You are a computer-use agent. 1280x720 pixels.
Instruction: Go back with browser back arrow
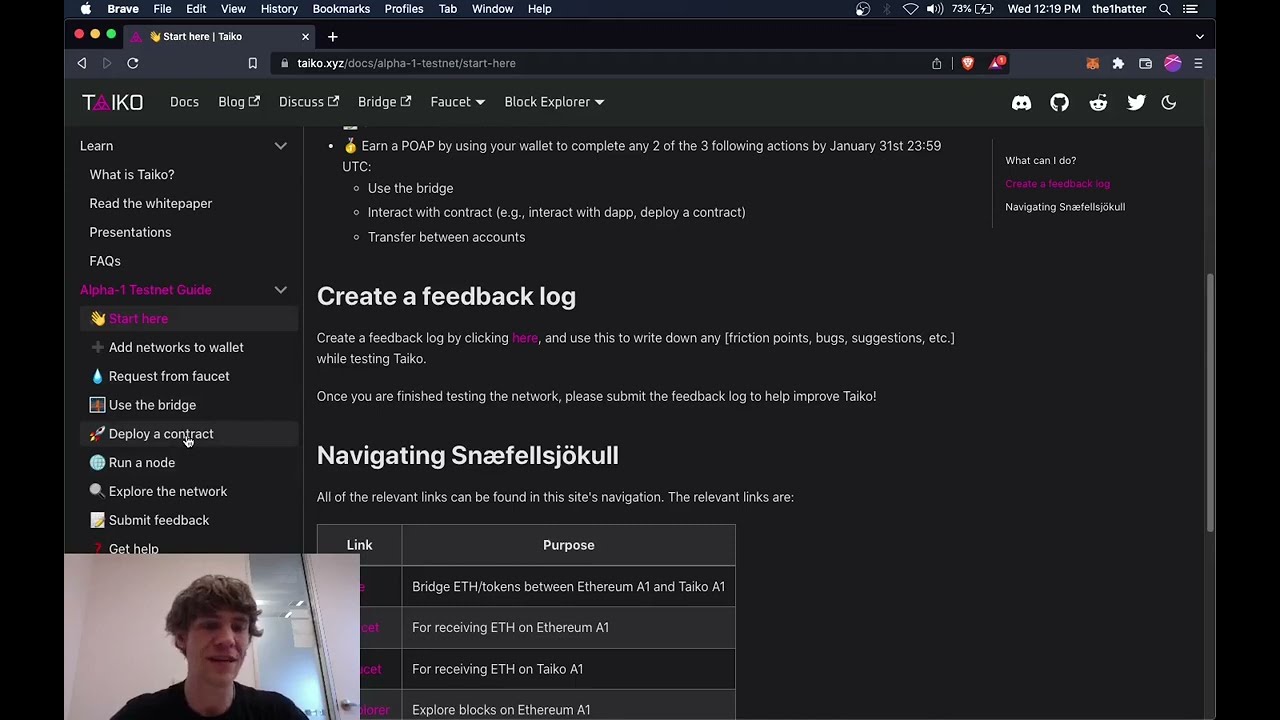pos(82,63)
